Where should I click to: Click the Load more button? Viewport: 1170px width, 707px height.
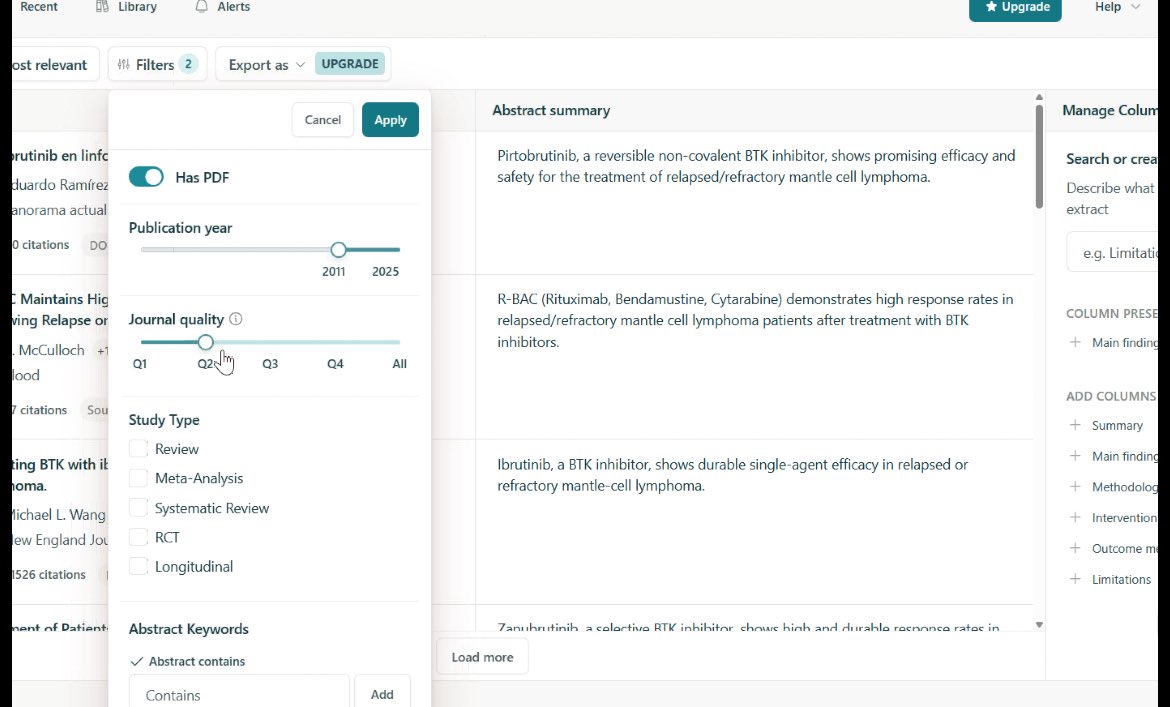(x=482, y=656)
